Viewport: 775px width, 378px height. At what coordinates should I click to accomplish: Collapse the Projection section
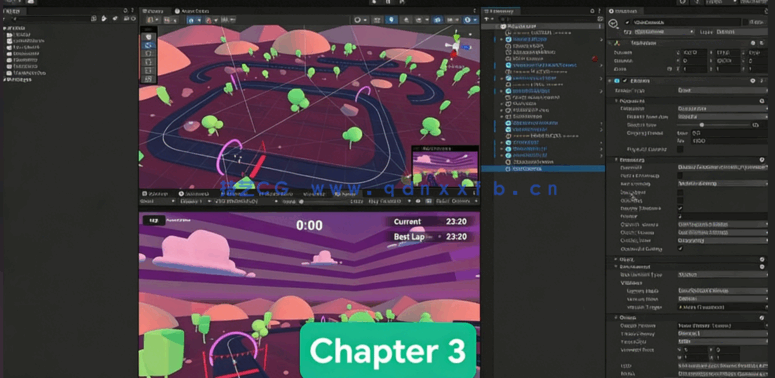(616, 101)
